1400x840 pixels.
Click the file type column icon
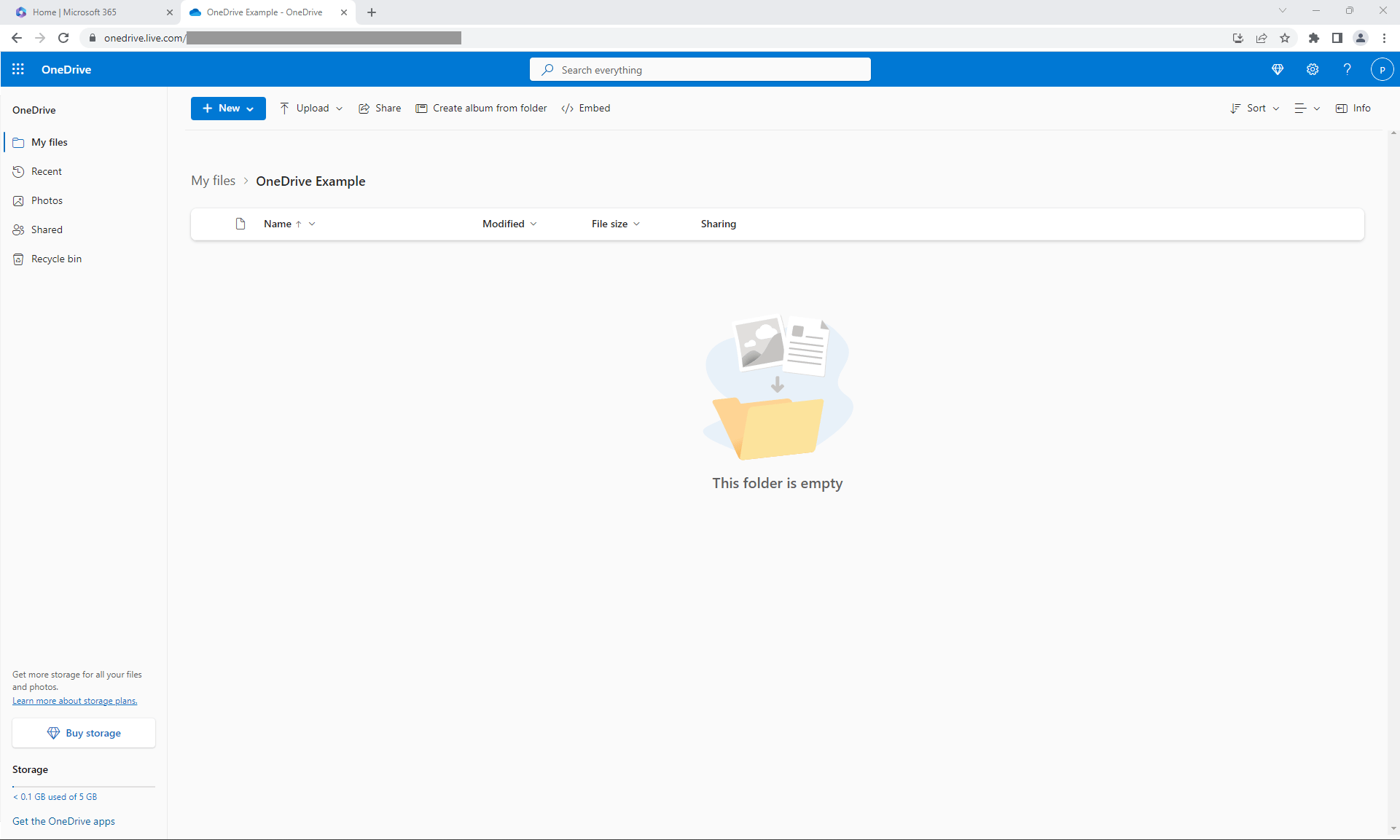tap(240, 224)
